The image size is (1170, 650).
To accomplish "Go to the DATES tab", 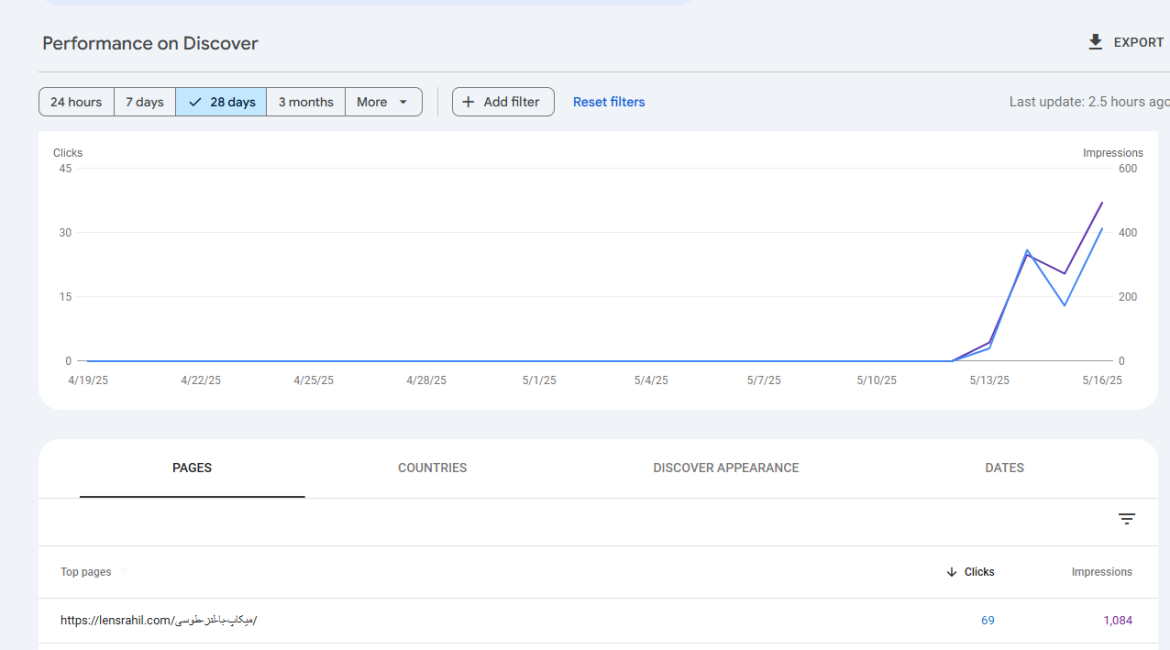I will (1004, 468).
